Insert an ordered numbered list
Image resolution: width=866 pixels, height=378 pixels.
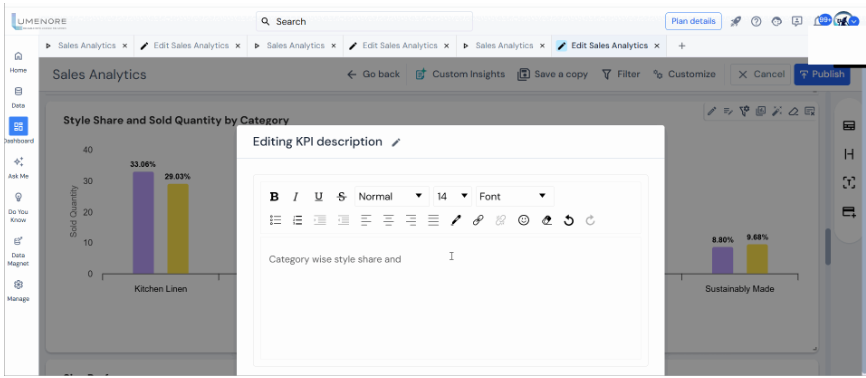(298, 220)
